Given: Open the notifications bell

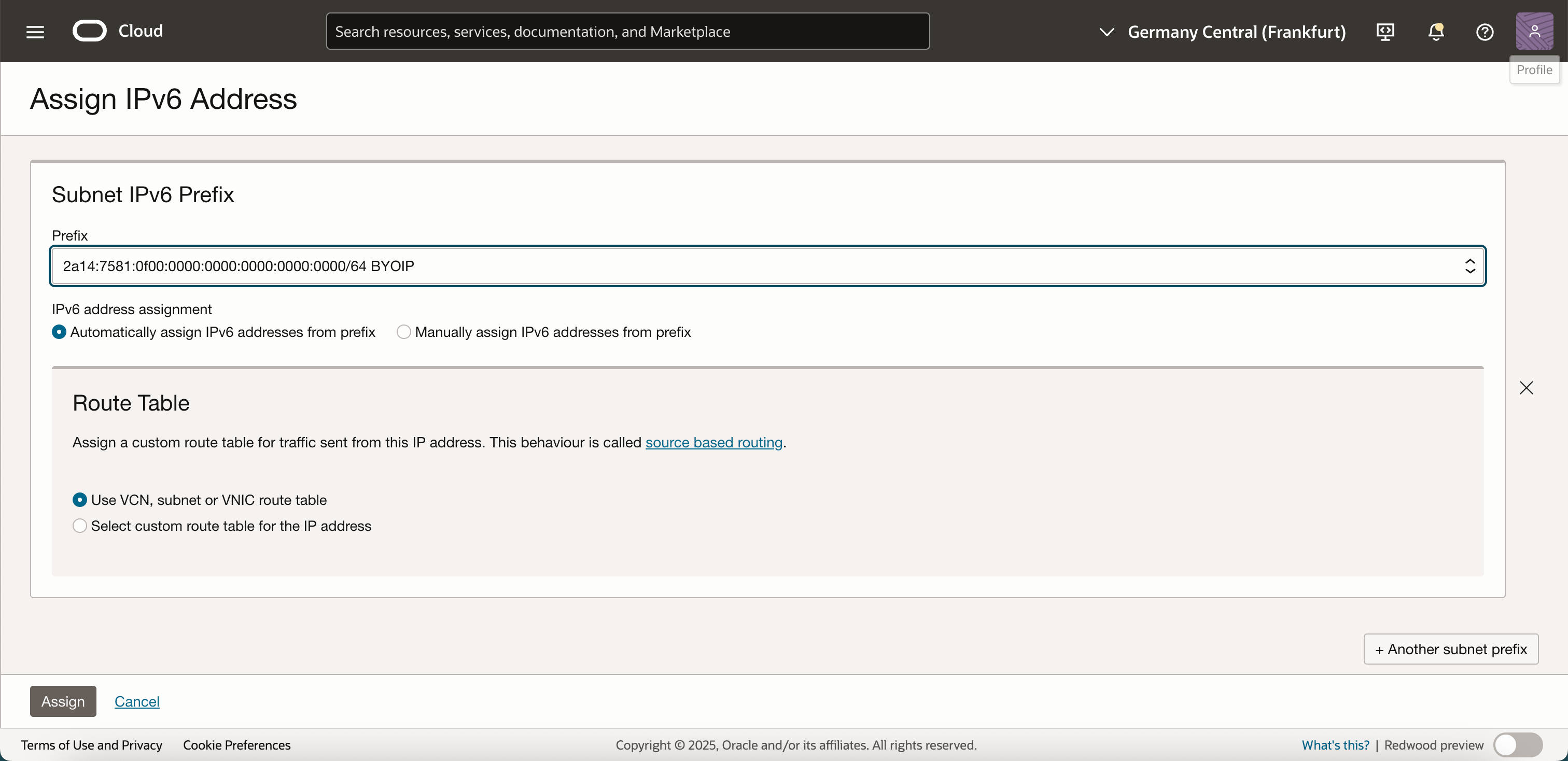Looking at the screenshot, I should [1436, 32].
